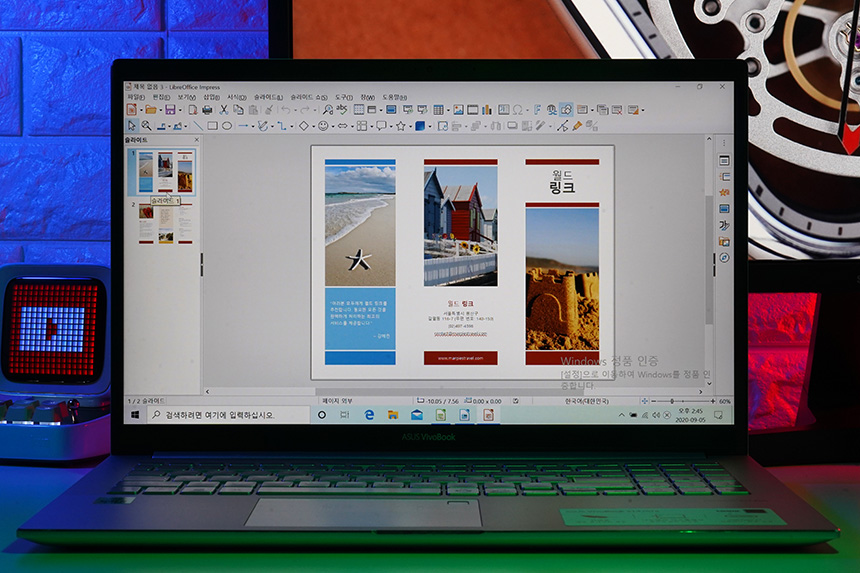Toggle Point Edit Mode icon
Screen dimensions: 860x573
tap(562, 126)
